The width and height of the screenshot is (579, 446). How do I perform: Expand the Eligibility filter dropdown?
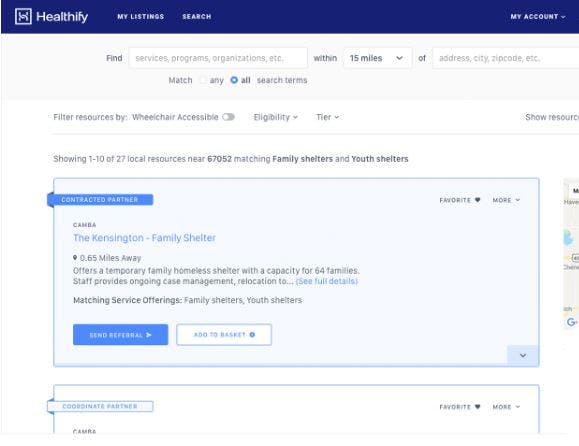tap(275, 117)
